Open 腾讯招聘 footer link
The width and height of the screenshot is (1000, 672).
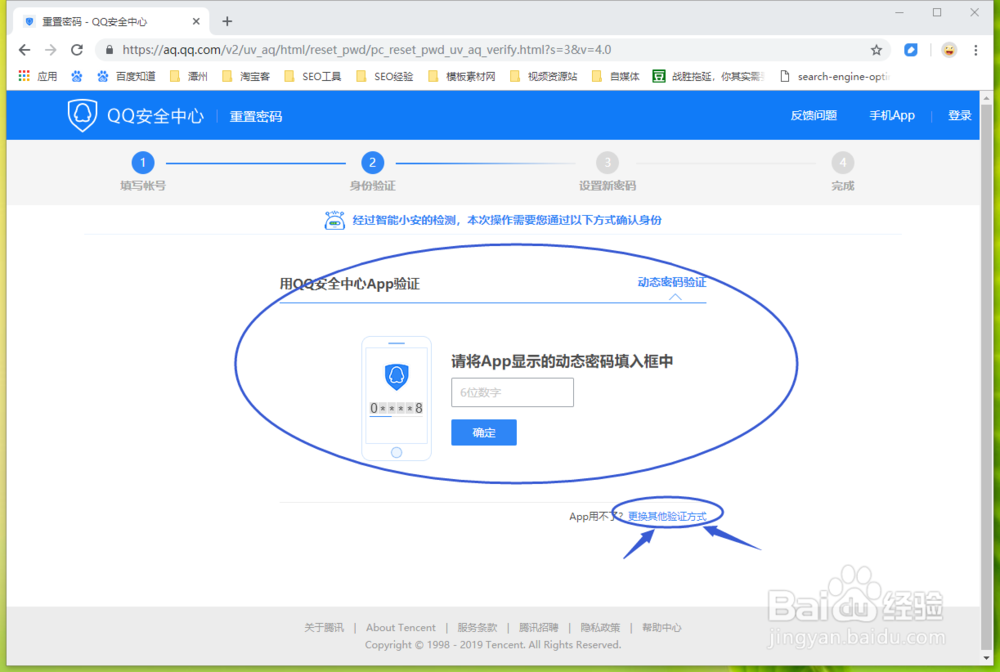point(538,627)
